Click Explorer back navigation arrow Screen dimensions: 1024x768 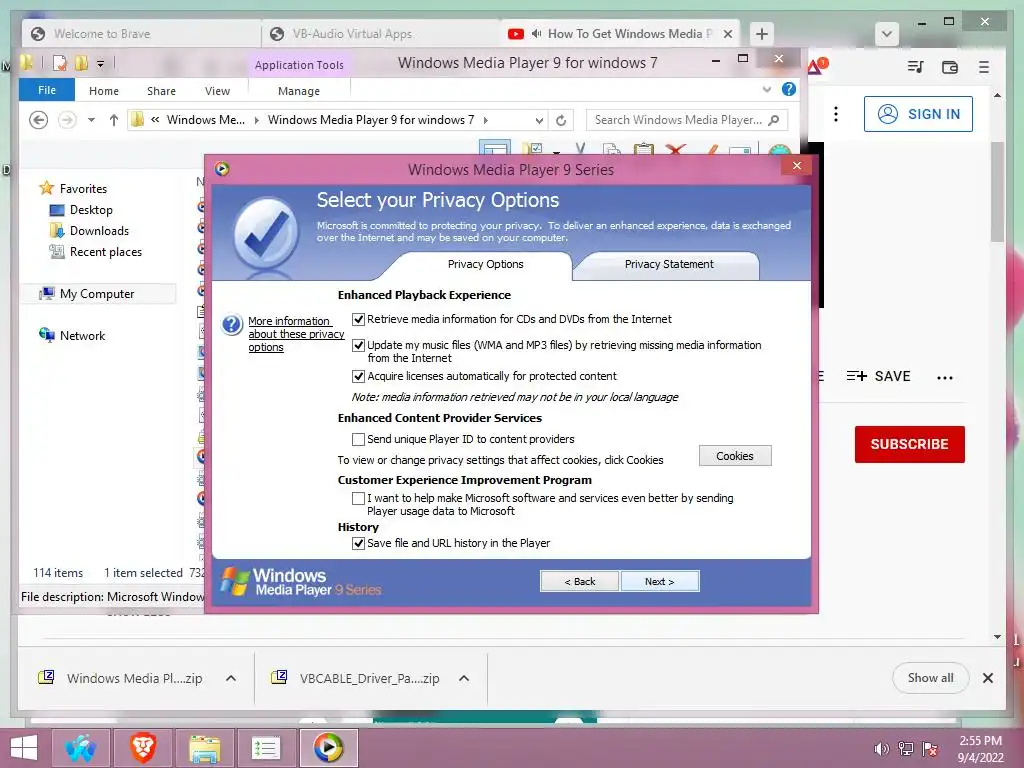point(39,120)
